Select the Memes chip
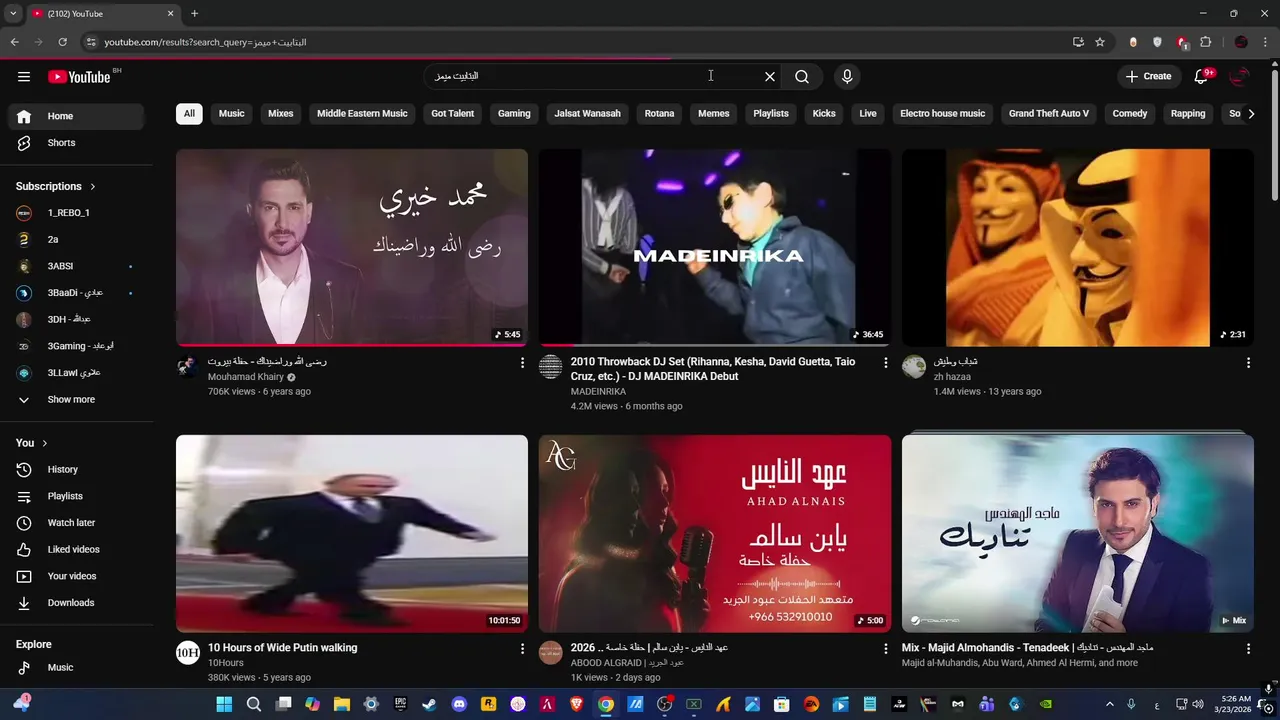The image size is (1280, 720). tap(713, 114)
